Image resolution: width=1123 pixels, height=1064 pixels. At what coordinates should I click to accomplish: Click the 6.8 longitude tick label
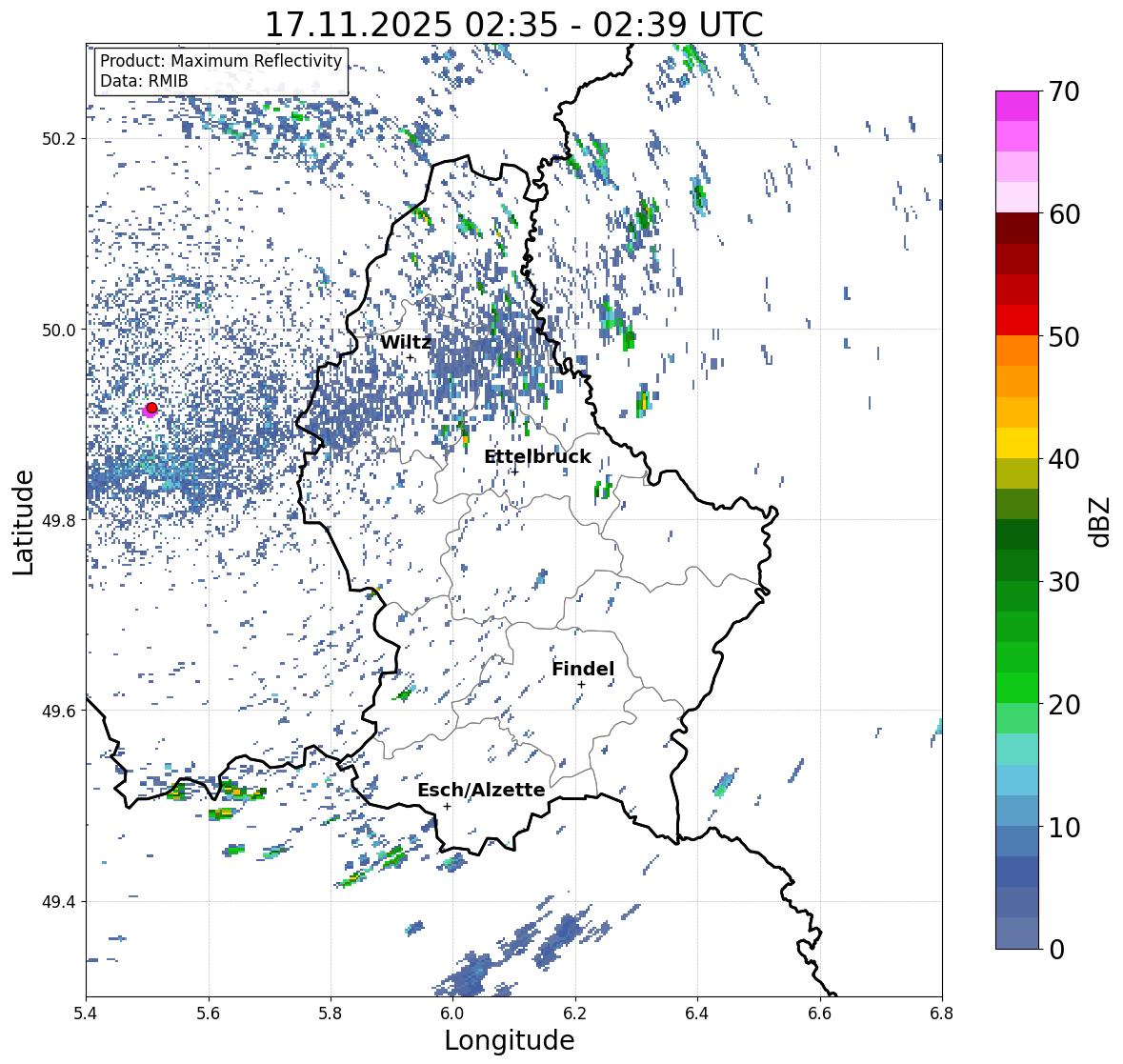(942, 1013)
